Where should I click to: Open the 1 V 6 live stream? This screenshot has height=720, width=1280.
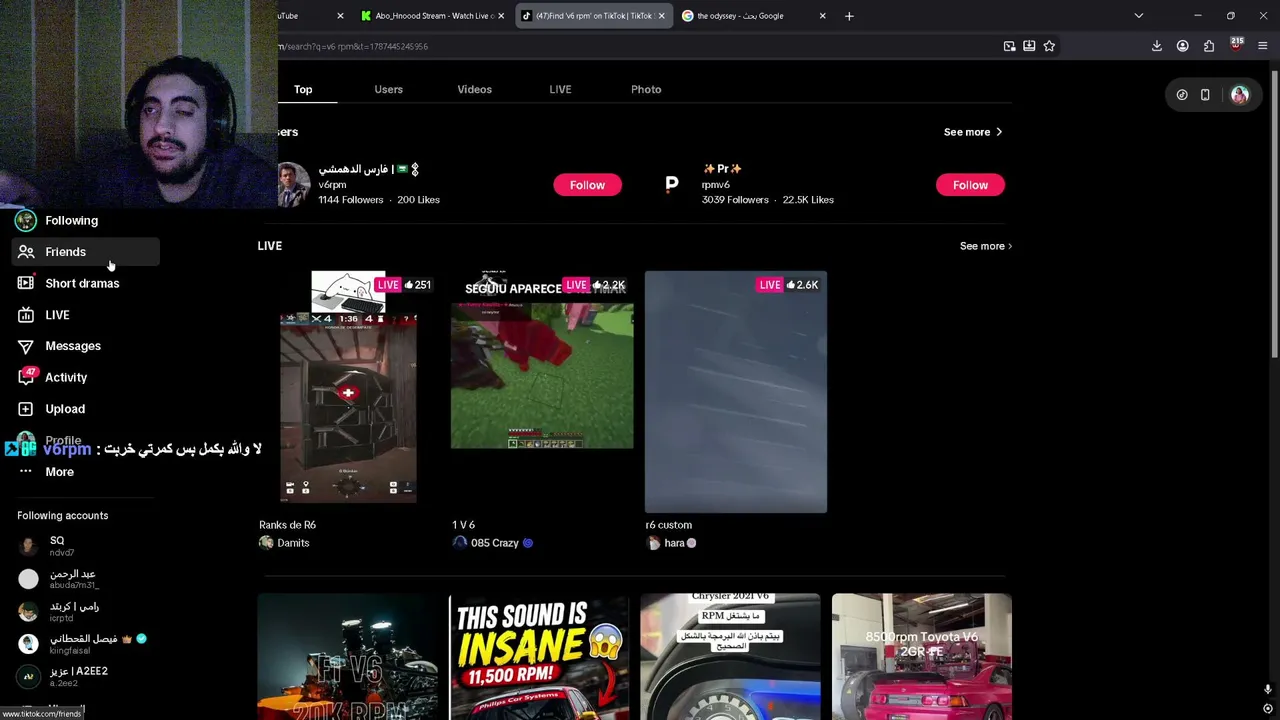542,391
